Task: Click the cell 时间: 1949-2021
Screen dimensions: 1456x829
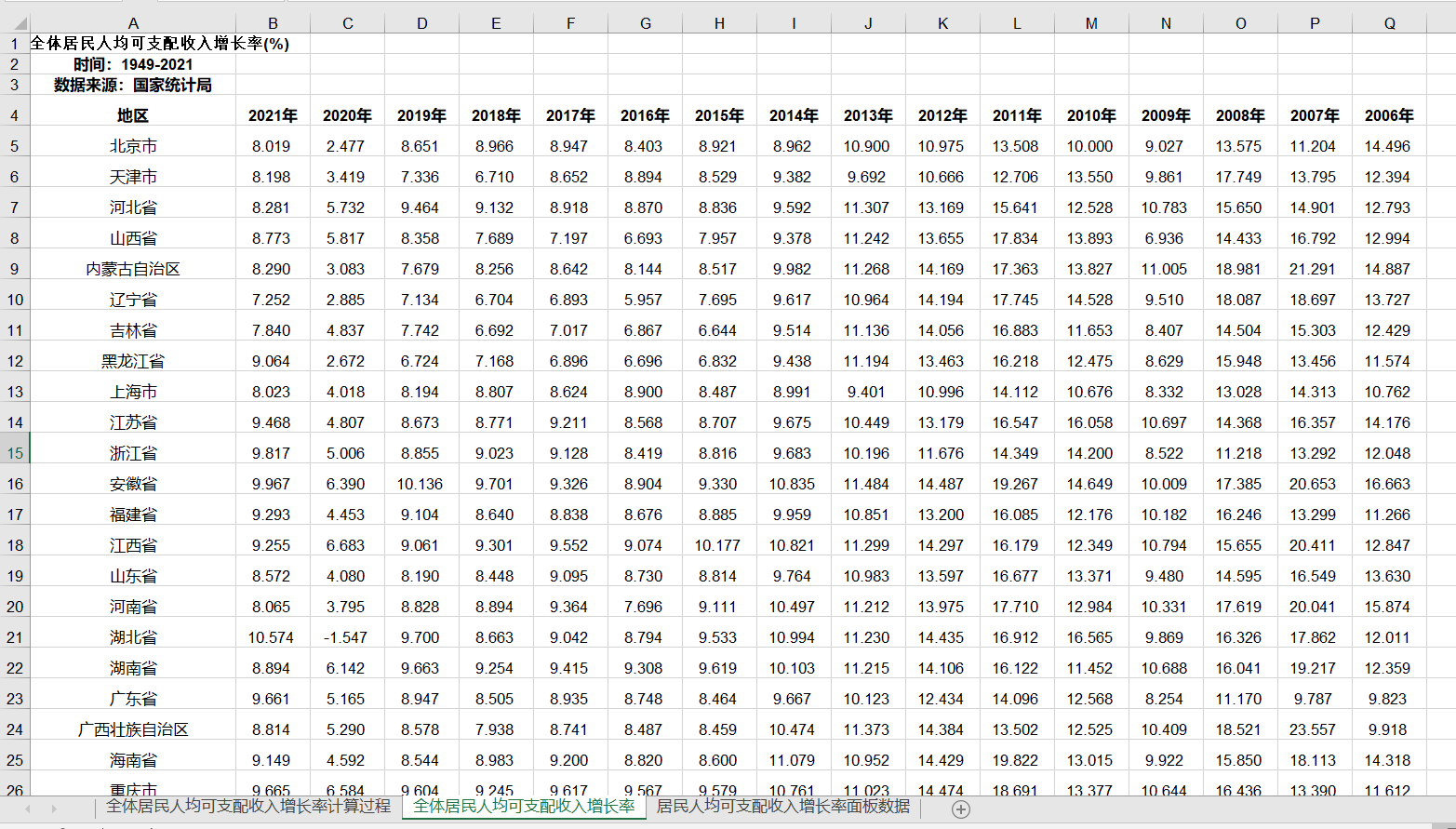Action: (x=133, y=64)
